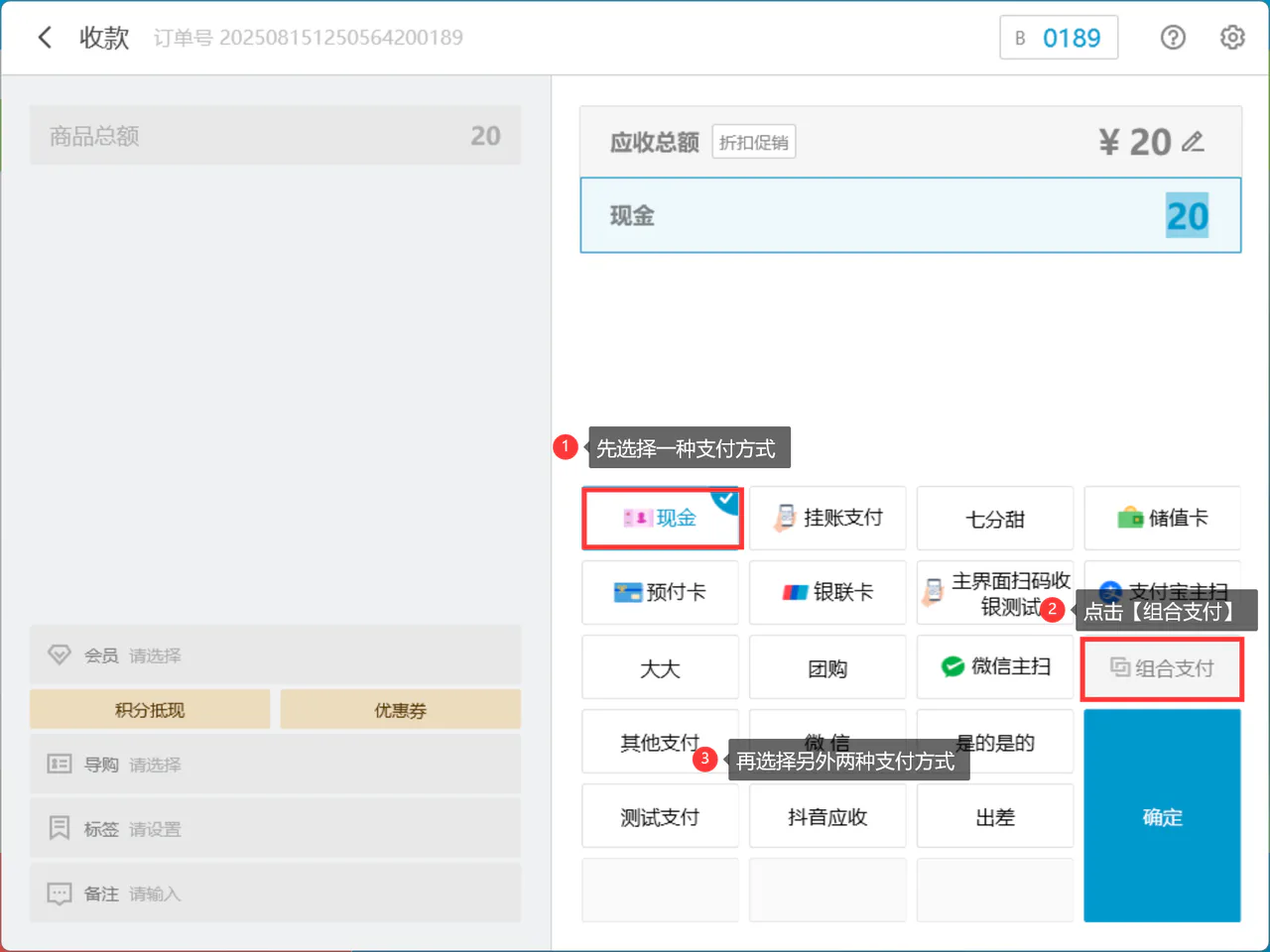Click 积分抵现 points redemption button
Screen dimensions: 1270x952
[150, 710]
